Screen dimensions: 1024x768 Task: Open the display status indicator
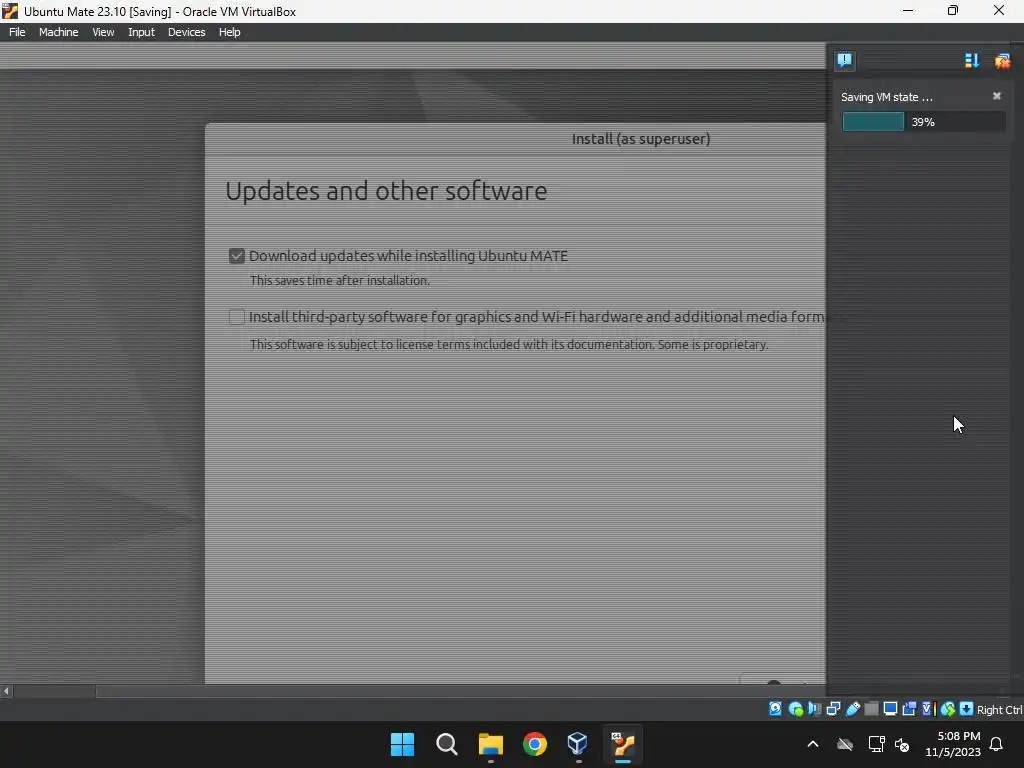890,709
